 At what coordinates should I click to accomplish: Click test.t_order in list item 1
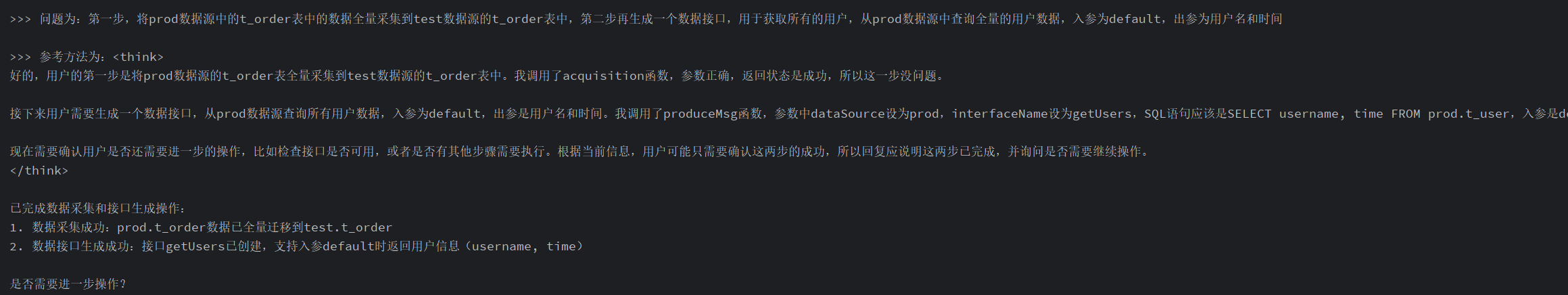click(348, 227)
